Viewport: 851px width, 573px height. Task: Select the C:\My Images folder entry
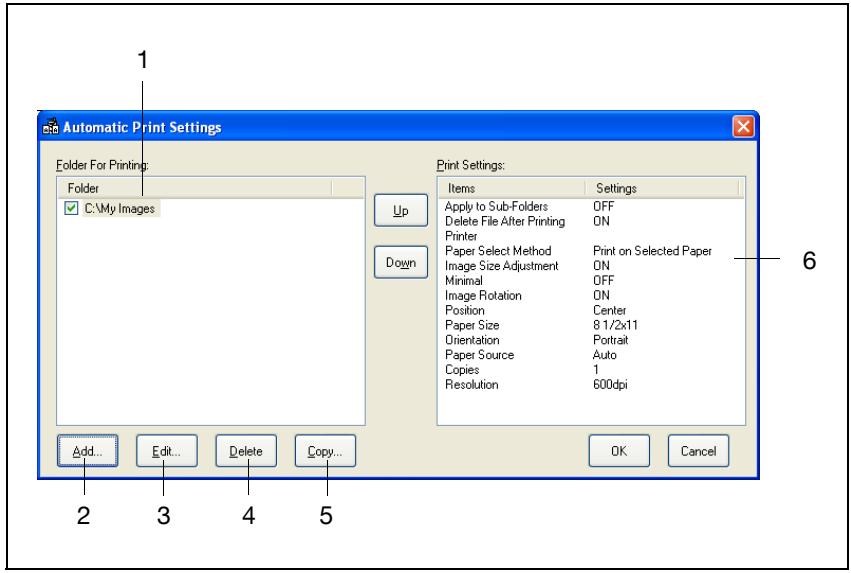pyautogui.click(x=119, y=208)
